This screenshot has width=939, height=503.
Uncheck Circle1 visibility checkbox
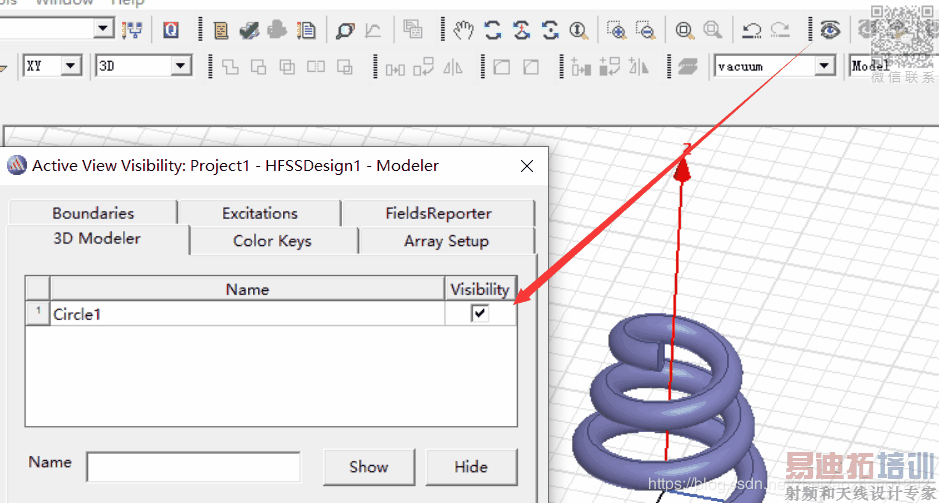point(480,313)
